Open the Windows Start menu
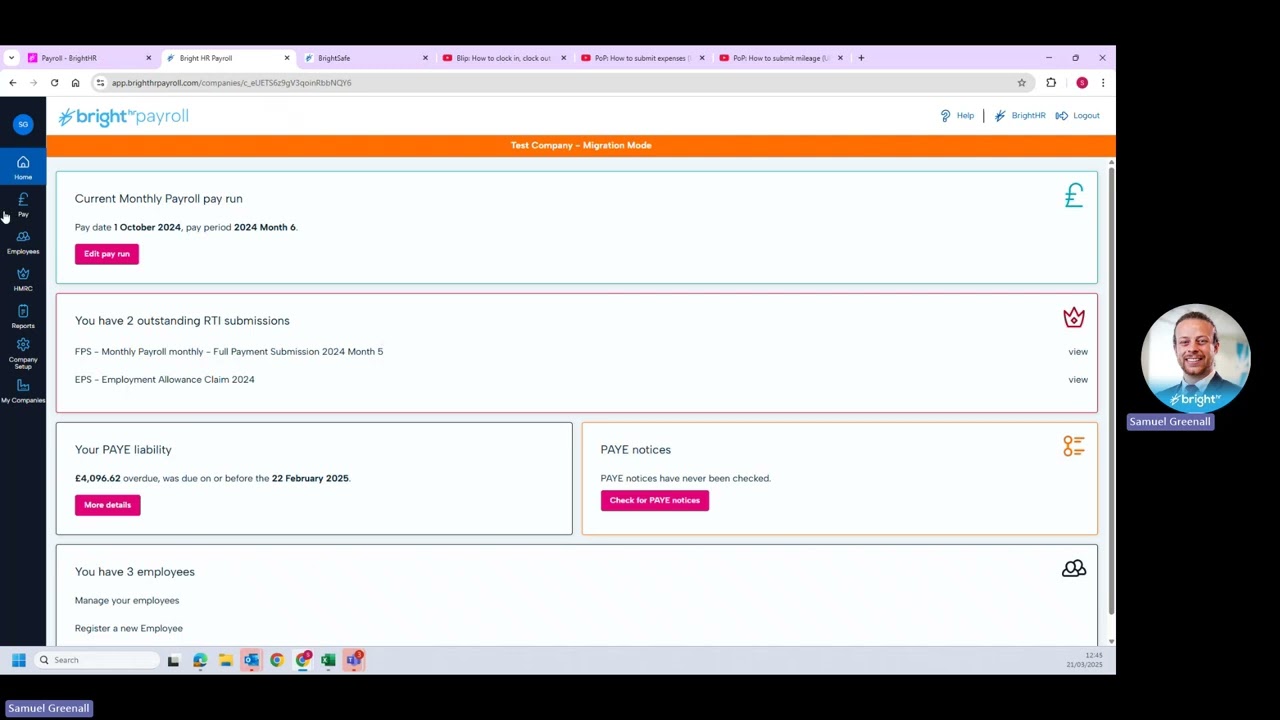This screenshot has height=720, width=1280. (19, 660)
